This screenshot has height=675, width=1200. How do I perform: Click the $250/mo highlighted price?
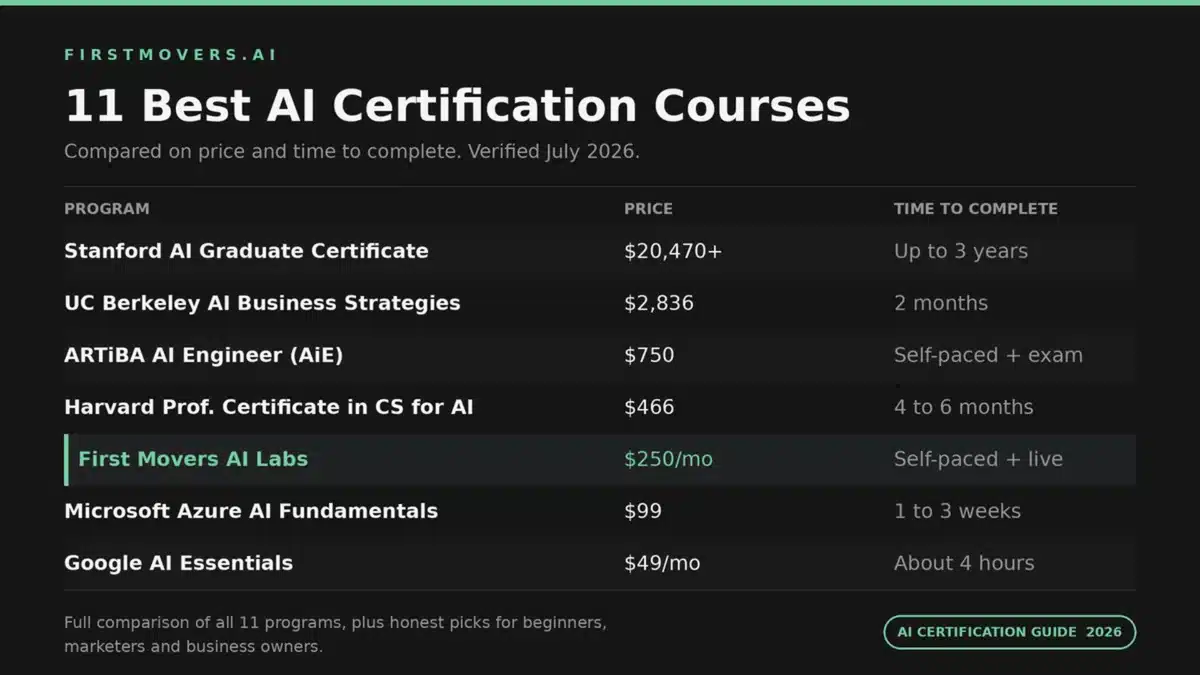[x=668, y=459]
